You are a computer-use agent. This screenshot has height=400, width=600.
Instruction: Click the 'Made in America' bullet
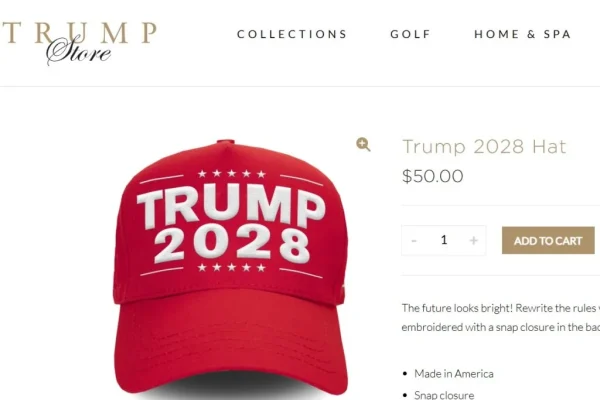pos(453,374)
